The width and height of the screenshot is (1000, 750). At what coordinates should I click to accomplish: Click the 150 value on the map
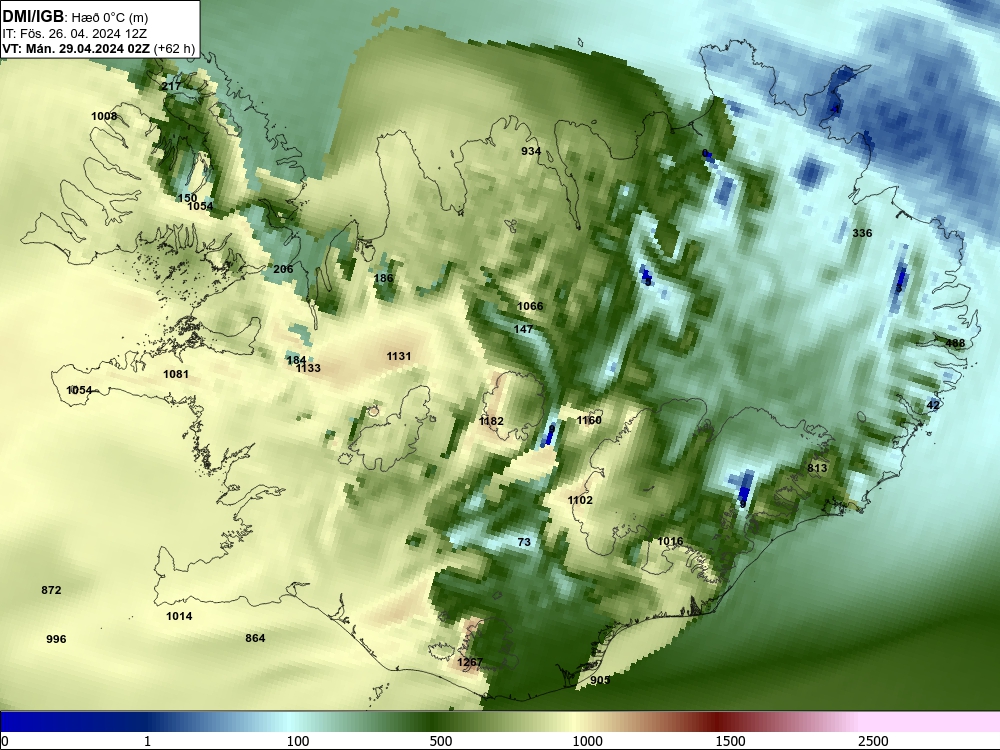click(187, 198)
